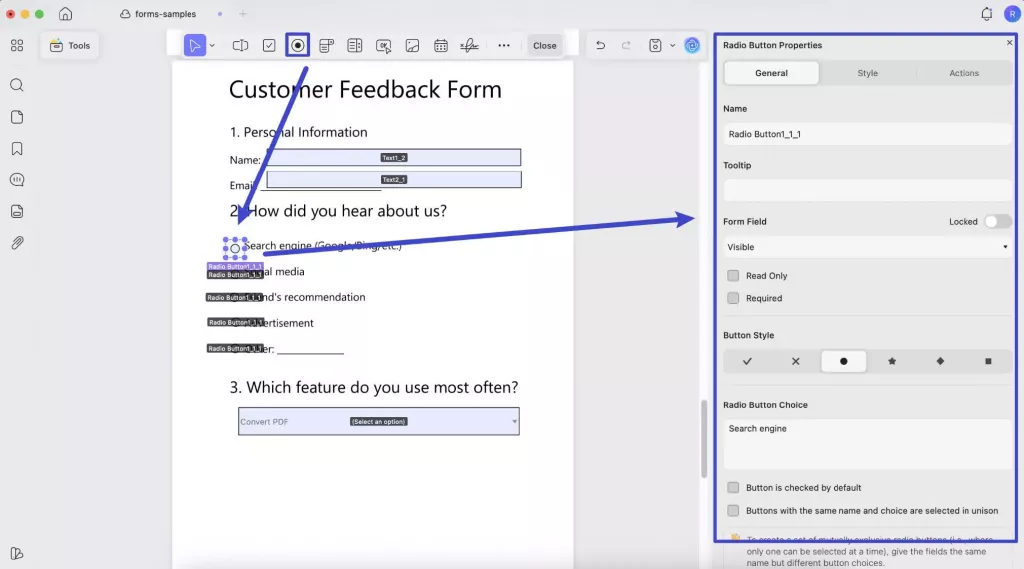Open the Visible form field dropdown

(867, 247)
